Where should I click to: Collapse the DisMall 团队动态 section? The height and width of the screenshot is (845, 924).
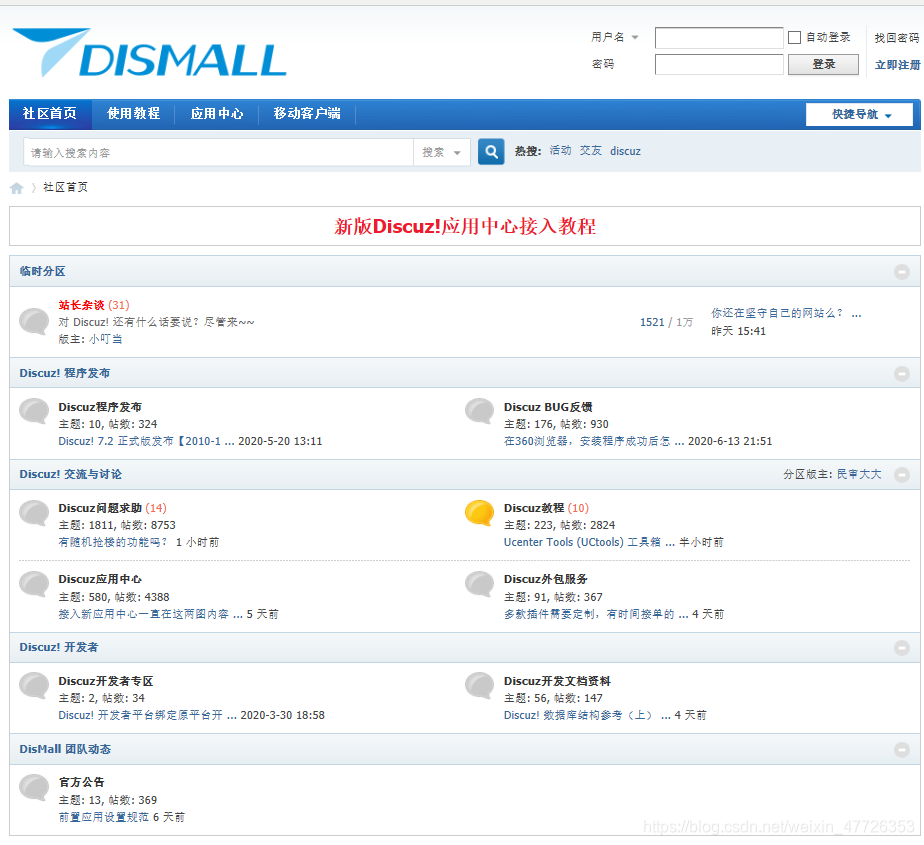[x=902, y=750]
